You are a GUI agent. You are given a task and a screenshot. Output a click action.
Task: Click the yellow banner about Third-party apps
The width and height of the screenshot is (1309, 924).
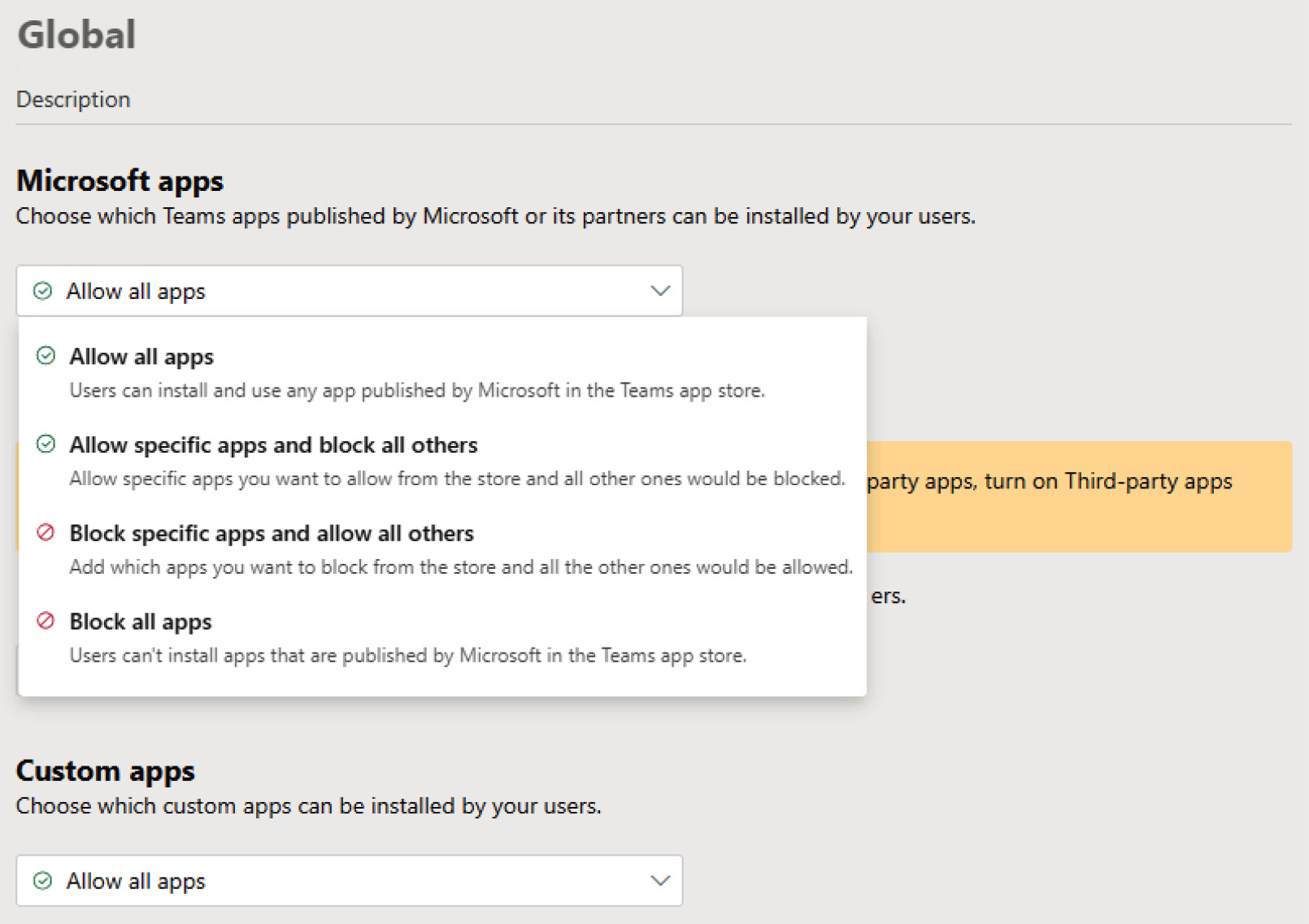point(1079,497)
